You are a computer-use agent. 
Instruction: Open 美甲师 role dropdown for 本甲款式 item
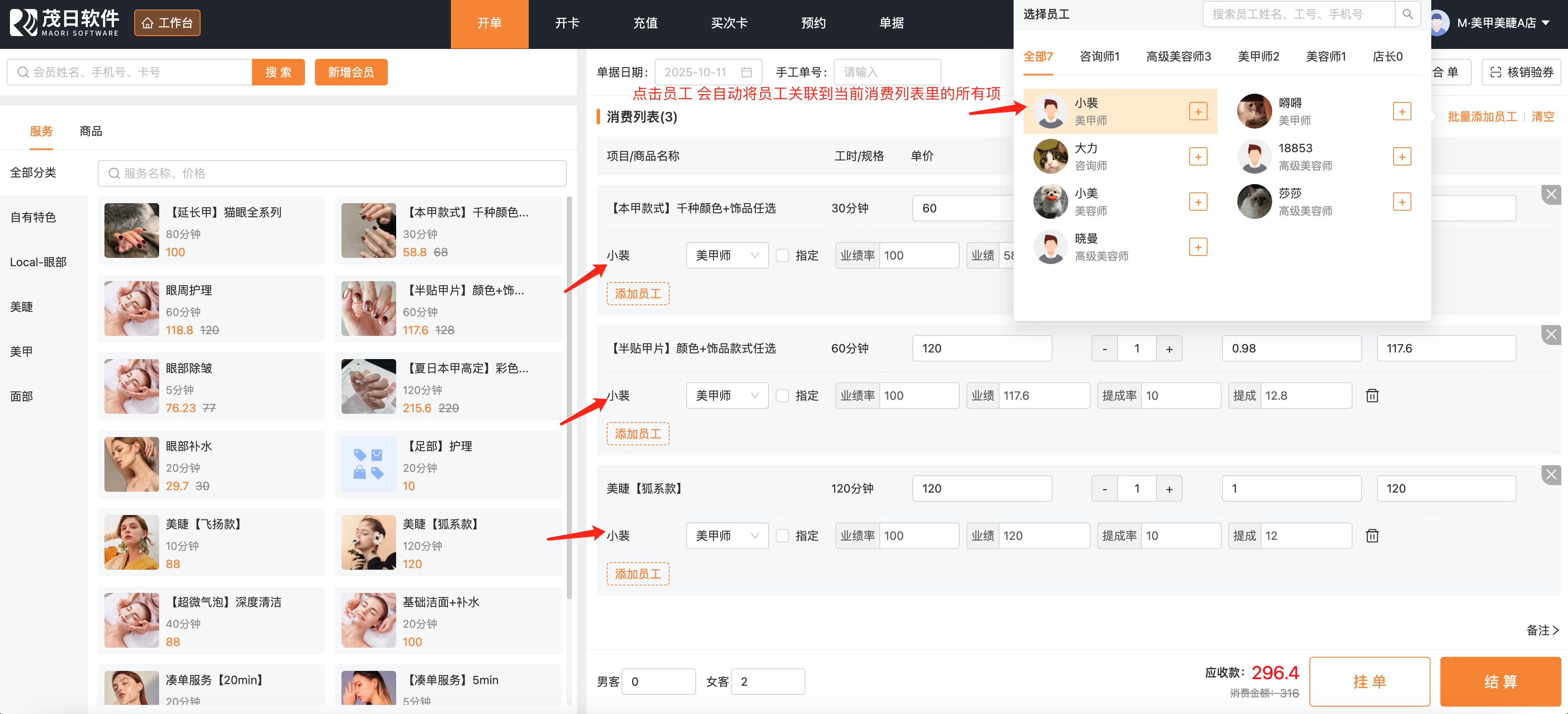(x=727, y=256)
